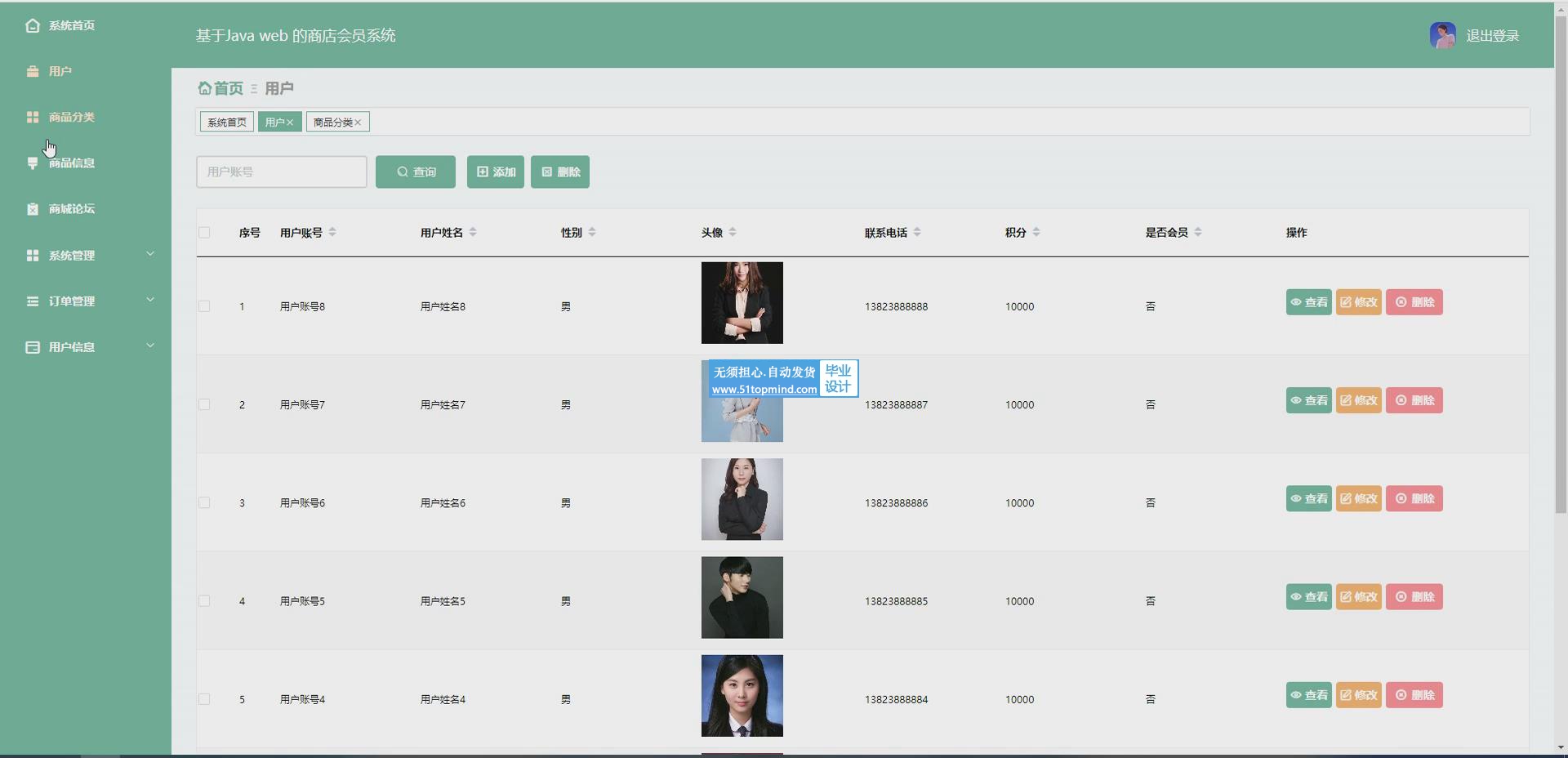Image resolution: width=1568 pixels, height=758 pixels.
Task: Expand the 系统管理 submenu arrow
Action: coord(150,254)
